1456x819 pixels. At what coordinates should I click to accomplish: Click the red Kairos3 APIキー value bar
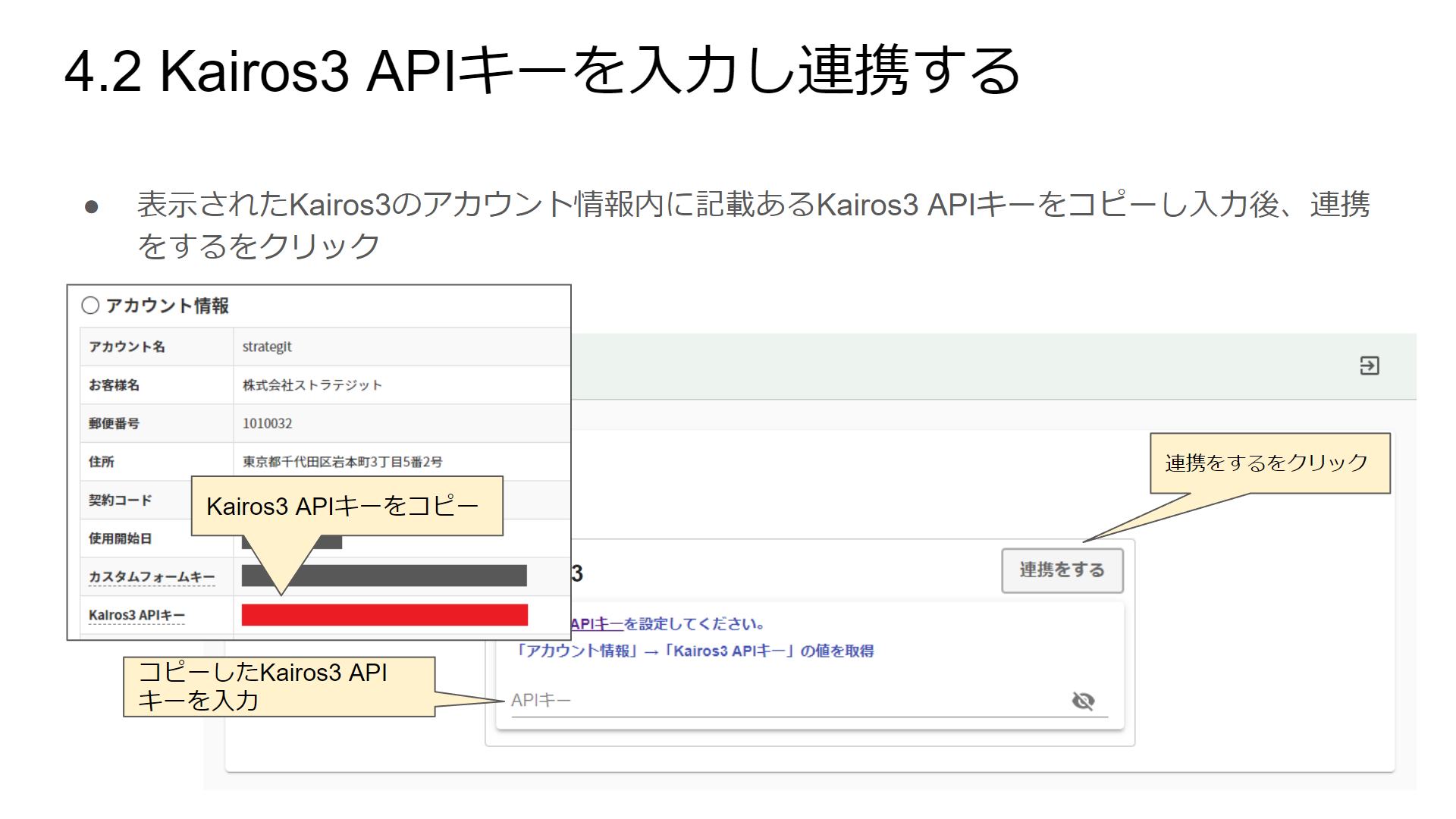[x=384, y=615]
